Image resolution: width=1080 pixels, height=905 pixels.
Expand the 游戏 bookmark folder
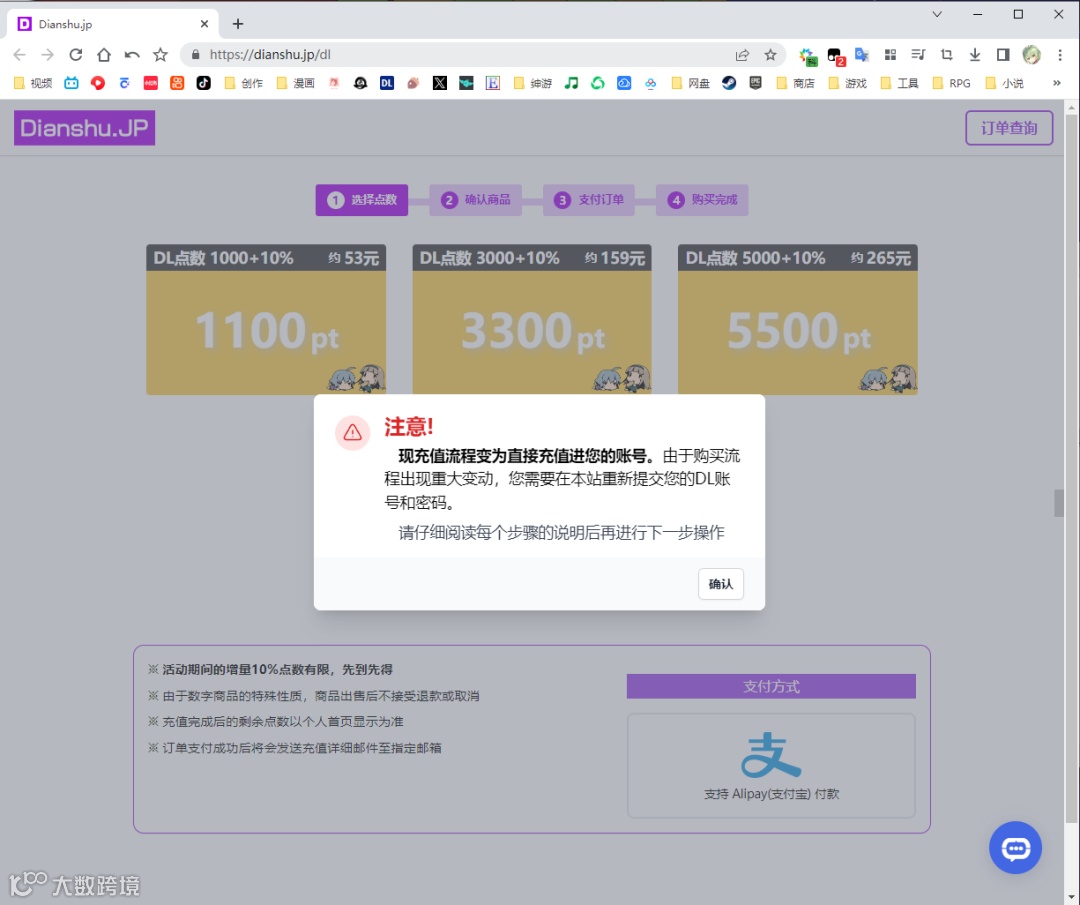point(848,83)
